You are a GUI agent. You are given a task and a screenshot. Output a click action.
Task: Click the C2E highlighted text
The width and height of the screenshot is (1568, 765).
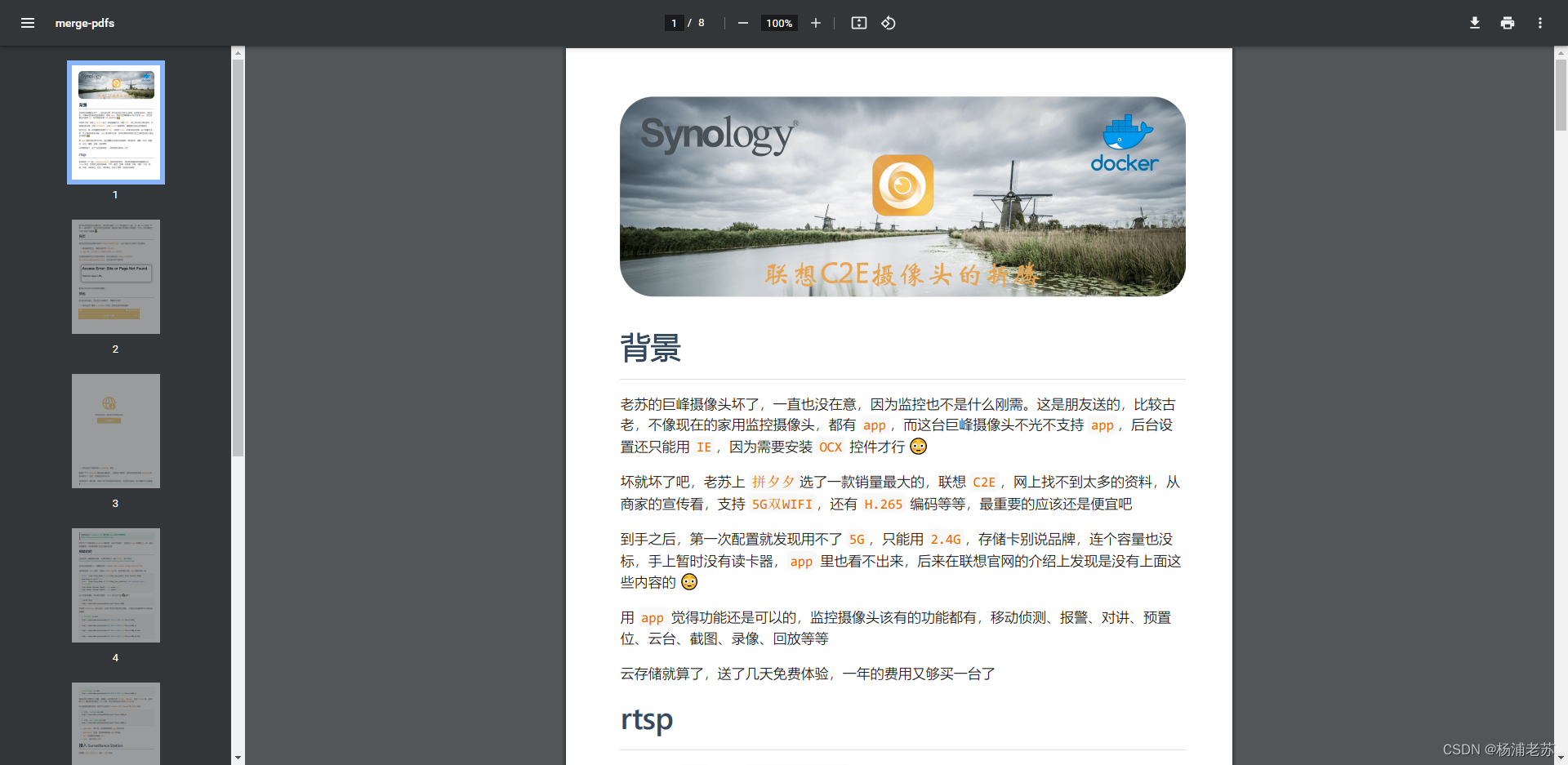click(984, 482)
